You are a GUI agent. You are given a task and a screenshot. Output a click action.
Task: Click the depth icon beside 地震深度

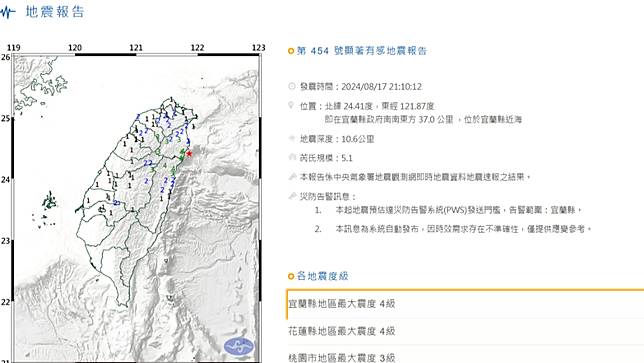[x=292, y=138]
